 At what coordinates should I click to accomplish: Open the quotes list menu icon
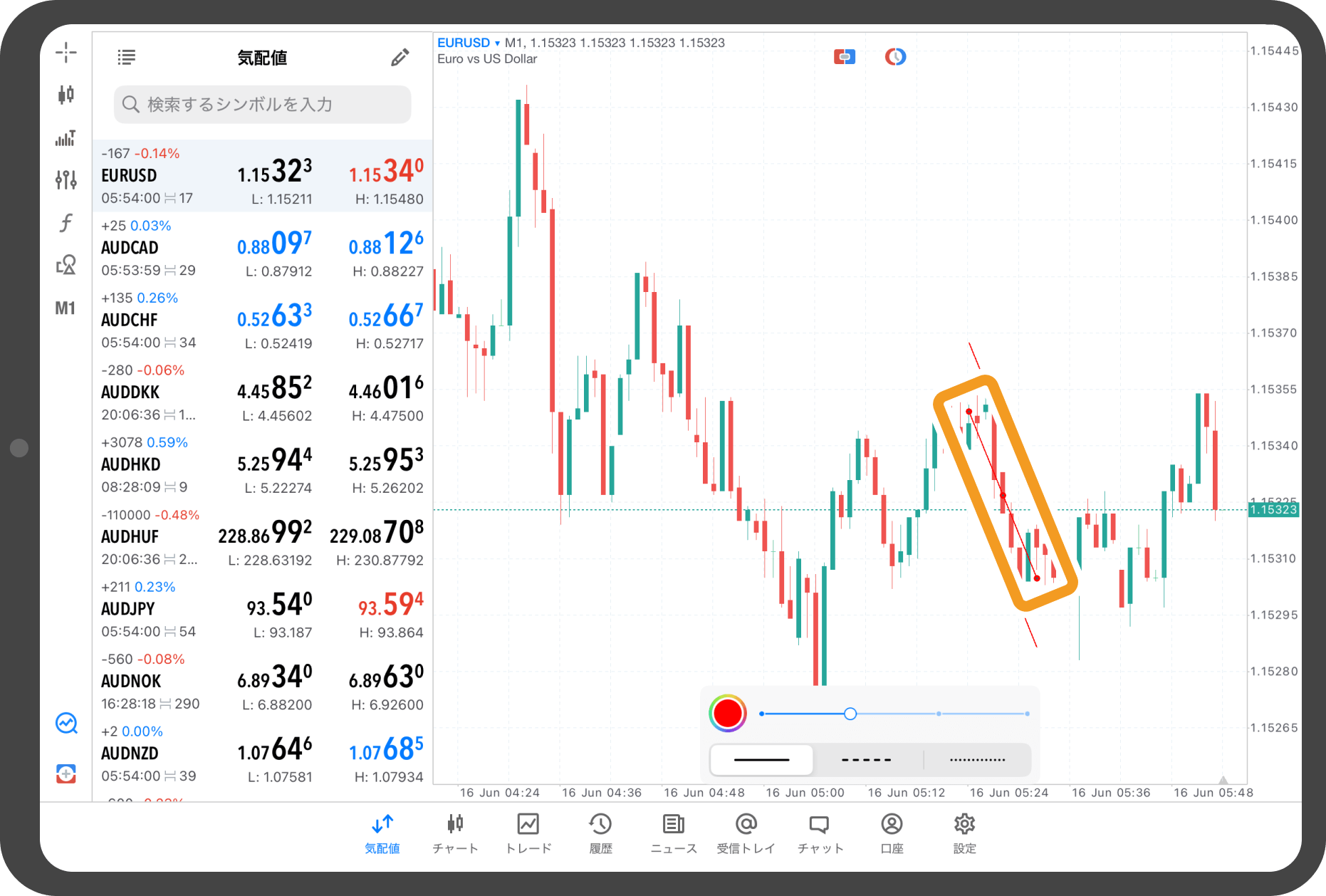click(x=127, y=58)
